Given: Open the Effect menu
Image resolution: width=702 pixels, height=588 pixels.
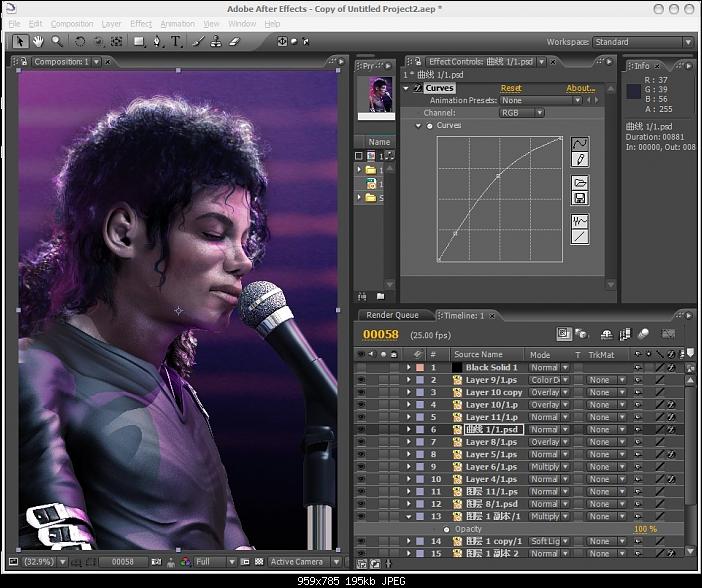Looking at the screenshot, I should [141, 24].
